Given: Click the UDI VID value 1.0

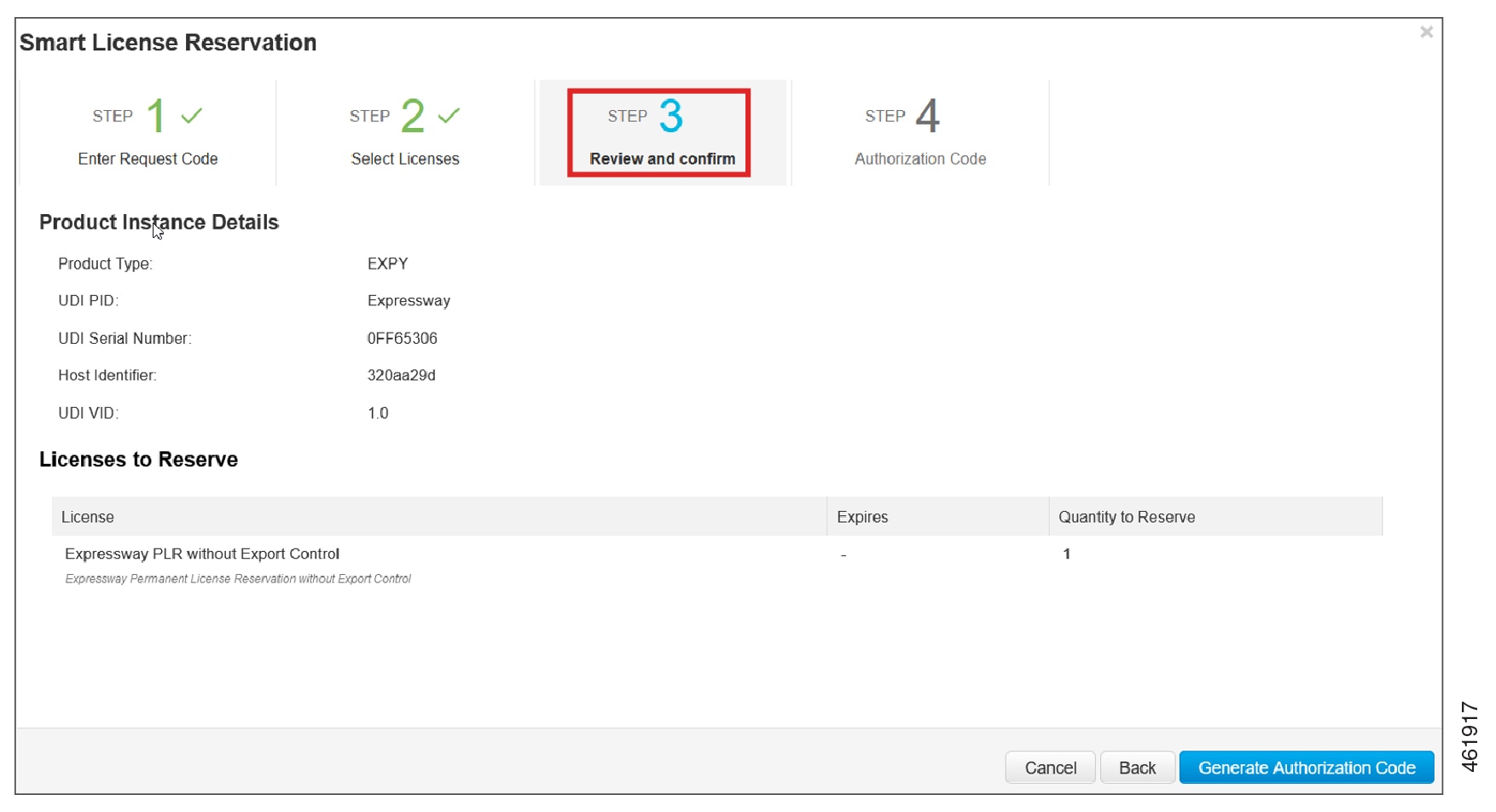Looking at the screenshot, I should click(x=378, y=413).
